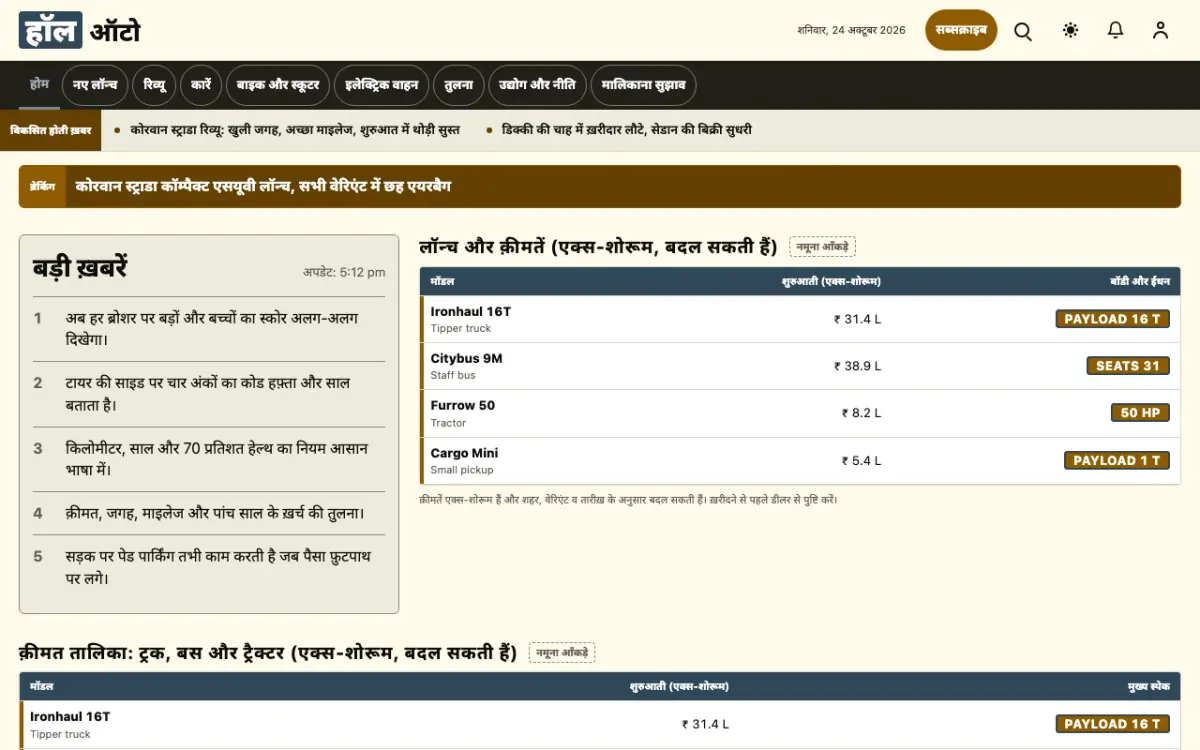Open ticker story about सेडान की बिक्री
This screenshot has width=1200, height=750.
coord(627,130)
